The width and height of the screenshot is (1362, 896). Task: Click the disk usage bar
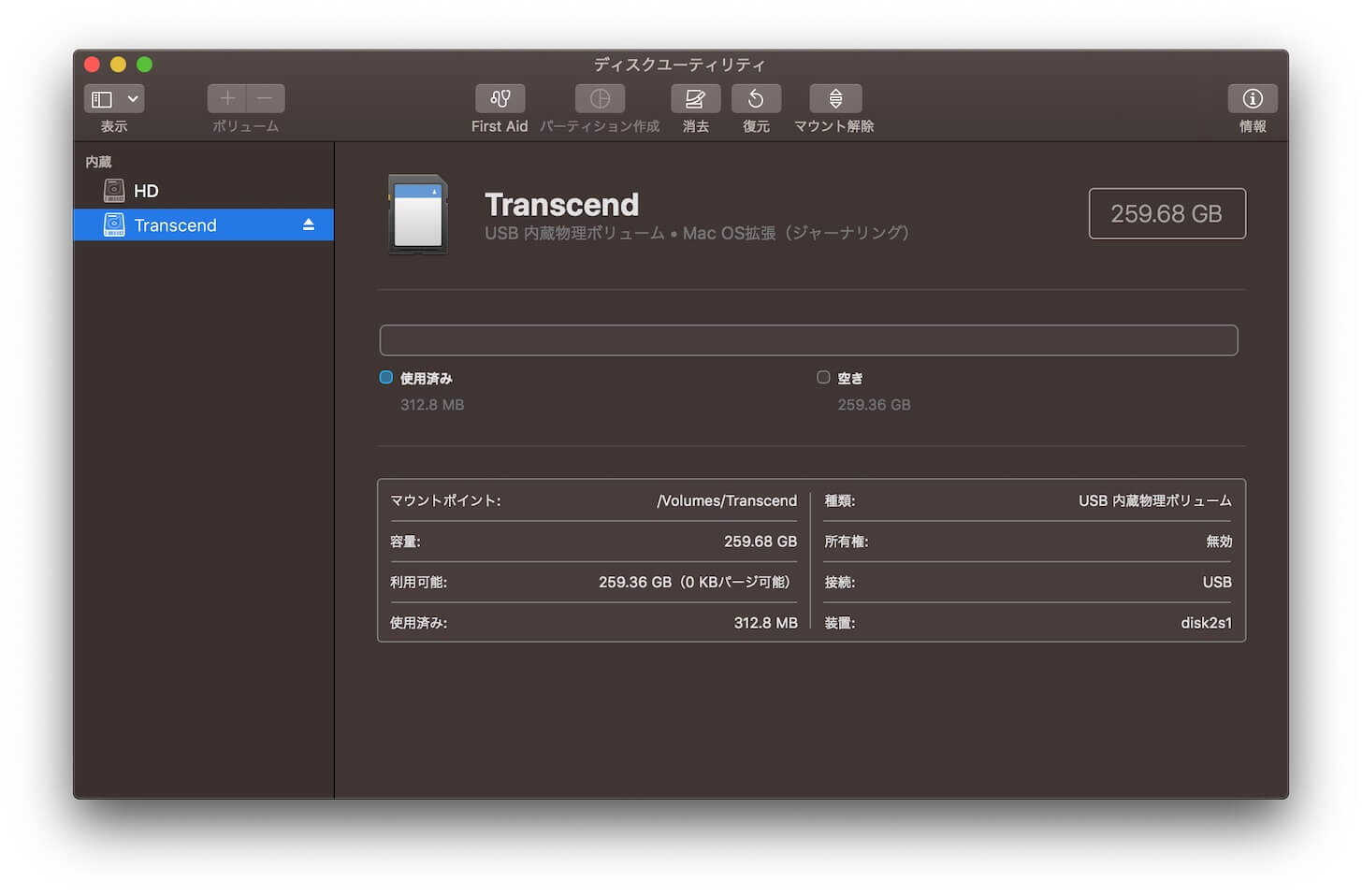[x=808, y=340]
